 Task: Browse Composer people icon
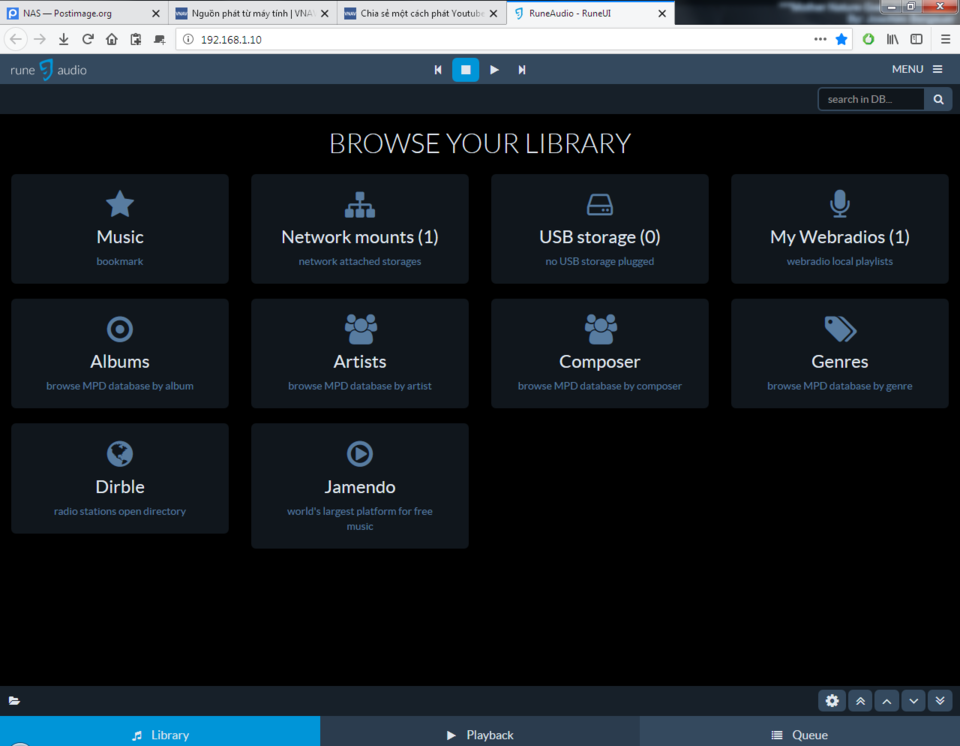(600, 330)
